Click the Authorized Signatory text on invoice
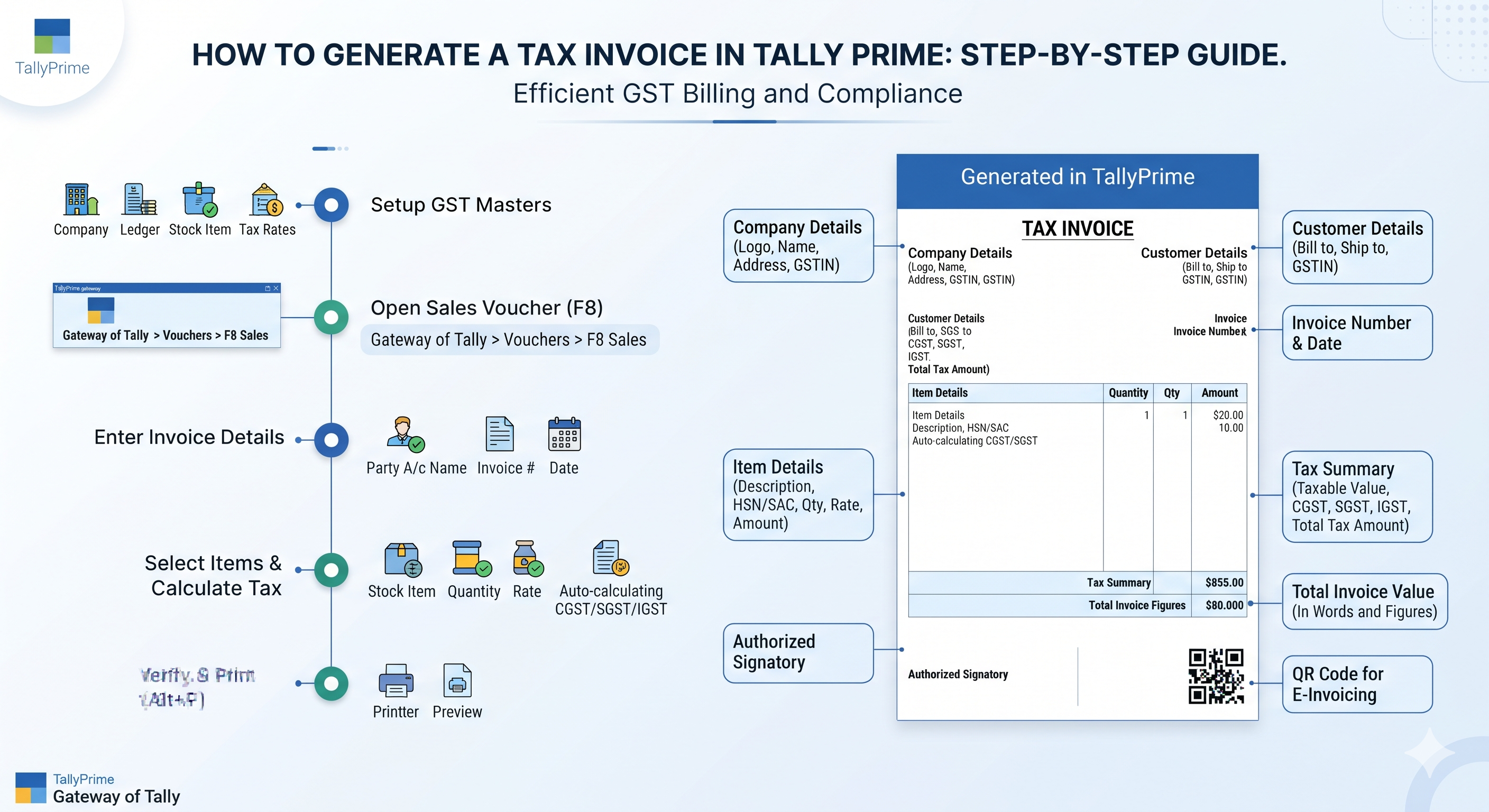This screenshot has height=812, width=1489. coord(958,674)
